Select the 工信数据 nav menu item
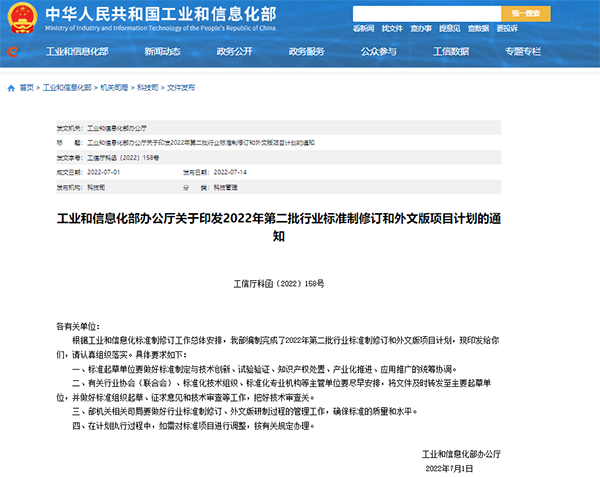The width and height of the screenshot is (600, 477). [451, 52]
